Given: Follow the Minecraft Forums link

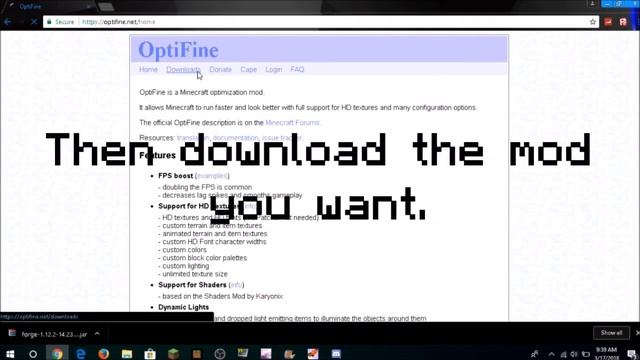Looking at the screenshot, I should pos(292,122).
